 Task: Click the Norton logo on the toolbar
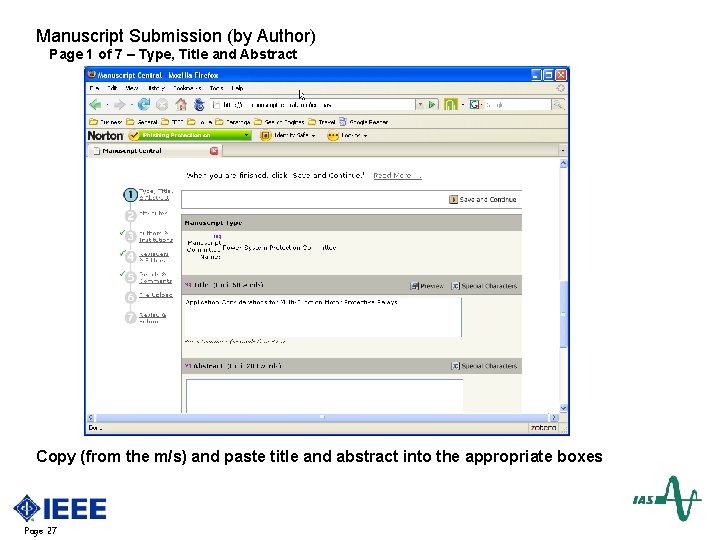pyautogui.click(x=105, y=135)
